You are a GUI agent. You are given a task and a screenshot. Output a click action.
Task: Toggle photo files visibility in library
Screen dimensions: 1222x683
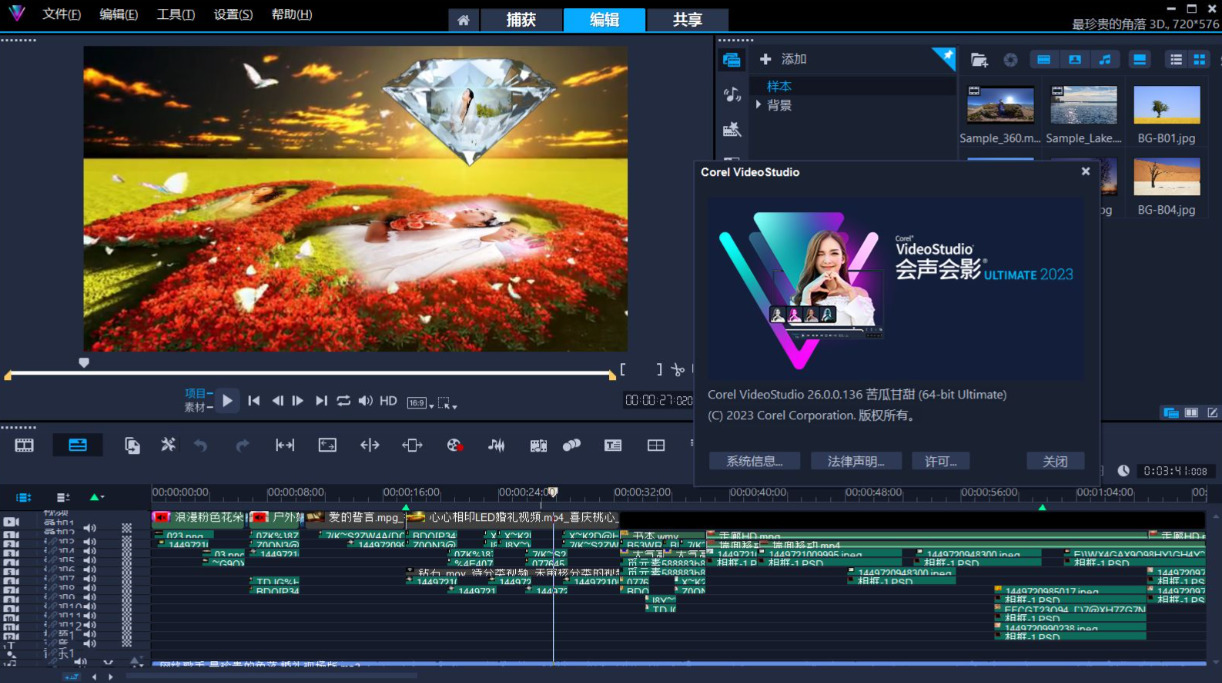[1074, 60]
